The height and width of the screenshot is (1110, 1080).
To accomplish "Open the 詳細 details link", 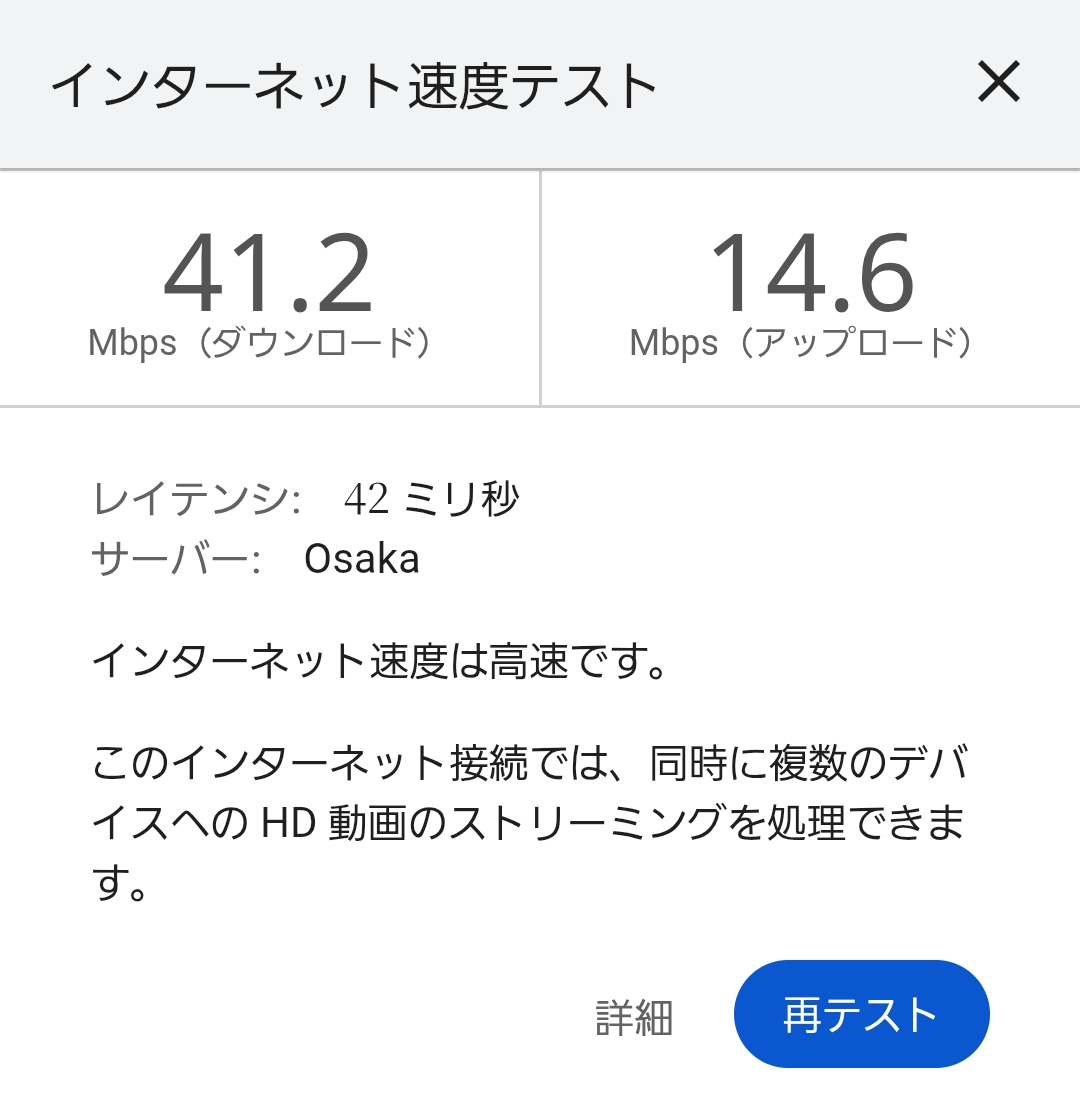I will pyautogui.click(x=634, y=1018).
